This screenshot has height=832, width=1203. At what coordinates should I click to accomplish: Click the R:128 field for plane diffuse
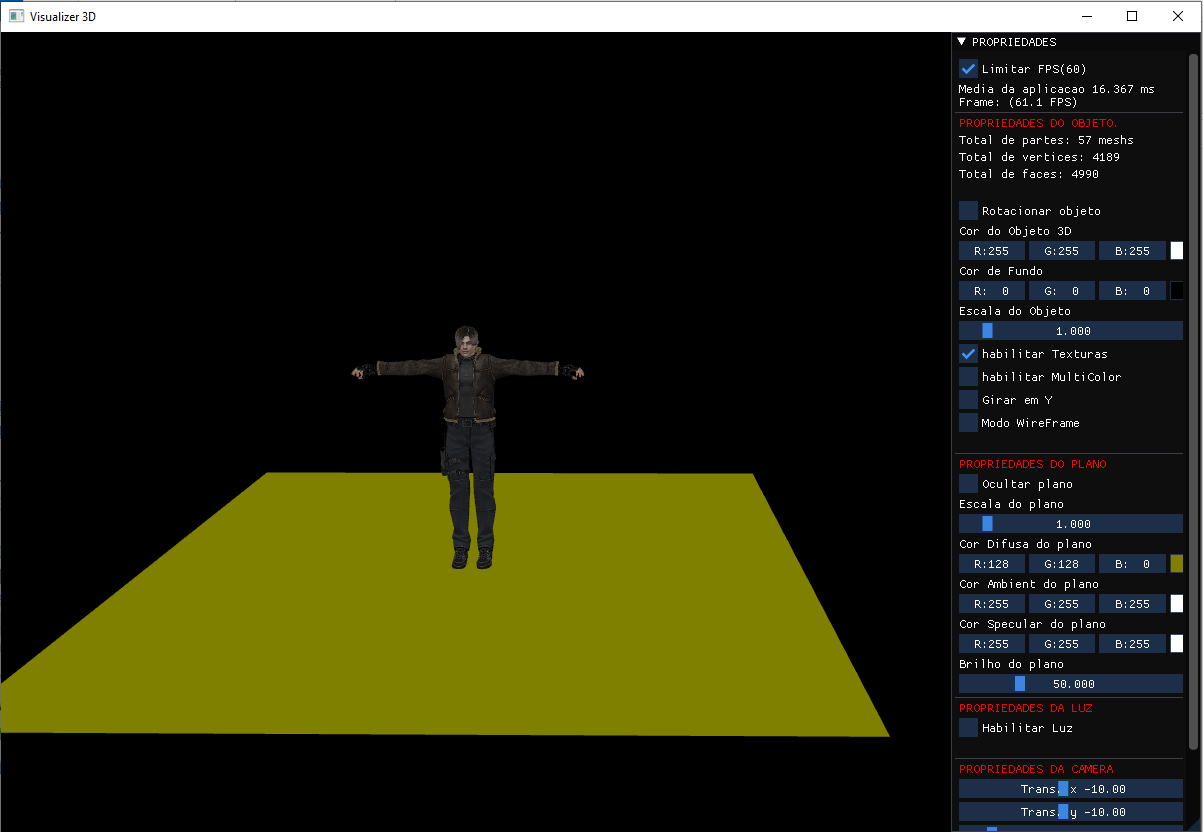(x=991, y=563)
